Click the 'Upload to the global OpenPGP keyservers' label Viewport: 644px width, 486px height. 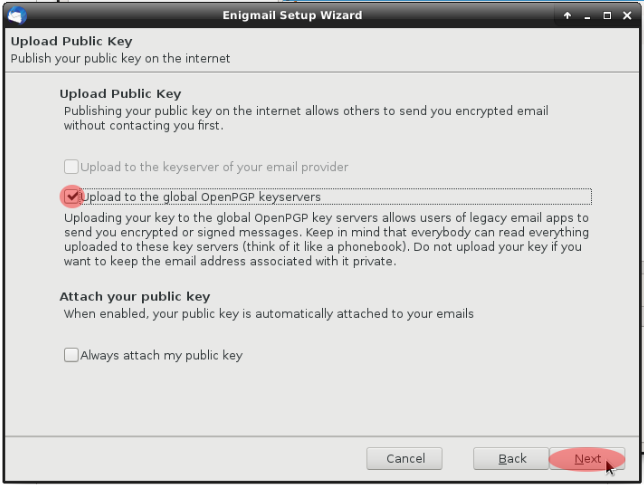(200, 197)
